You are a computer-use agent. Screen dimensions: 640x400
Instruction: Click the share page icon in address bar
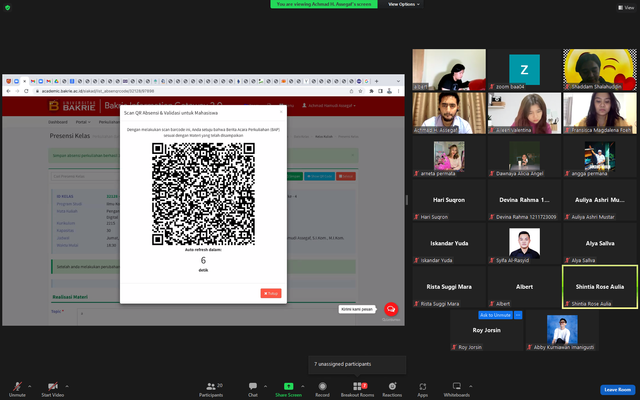pos(351,91)
